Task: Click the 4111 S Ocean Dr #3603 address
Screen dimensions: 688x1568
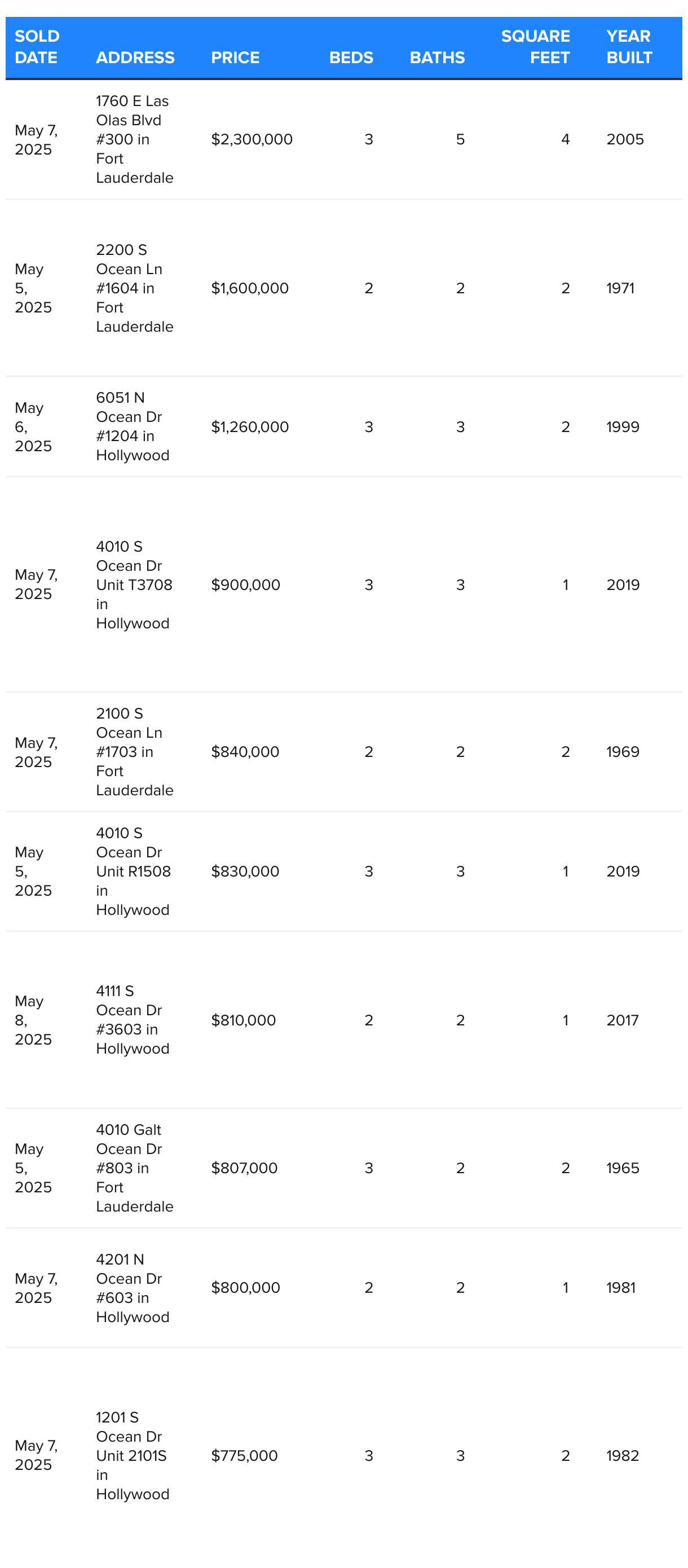Action: tap(133, 1020)
